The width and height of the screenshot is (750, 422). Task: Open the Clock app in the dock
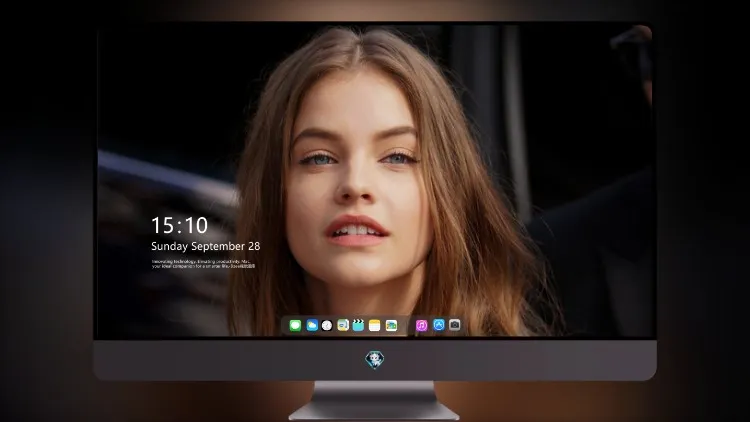327,325
